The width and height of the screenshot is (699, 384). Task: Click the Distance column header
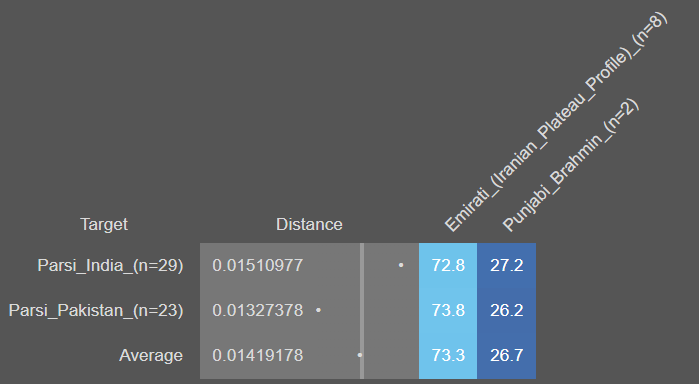pos(309,224)
